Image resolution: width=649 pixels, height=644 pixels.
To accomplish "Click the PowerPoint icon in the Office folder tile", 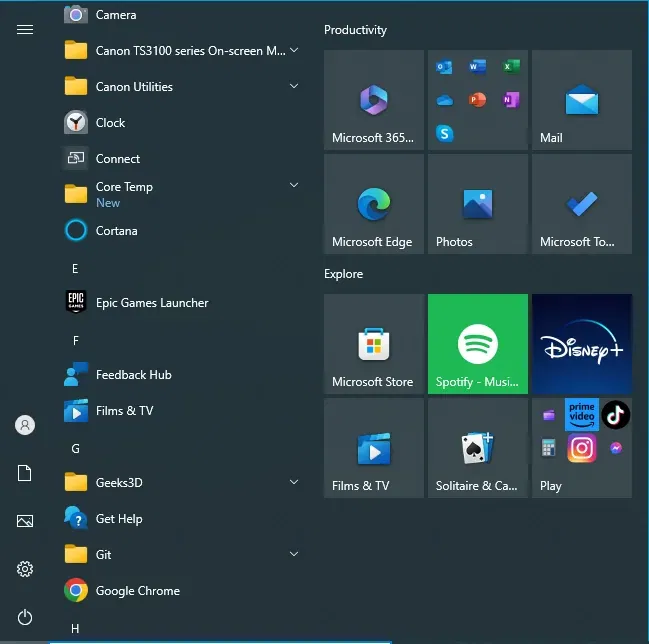I will 477,100.
